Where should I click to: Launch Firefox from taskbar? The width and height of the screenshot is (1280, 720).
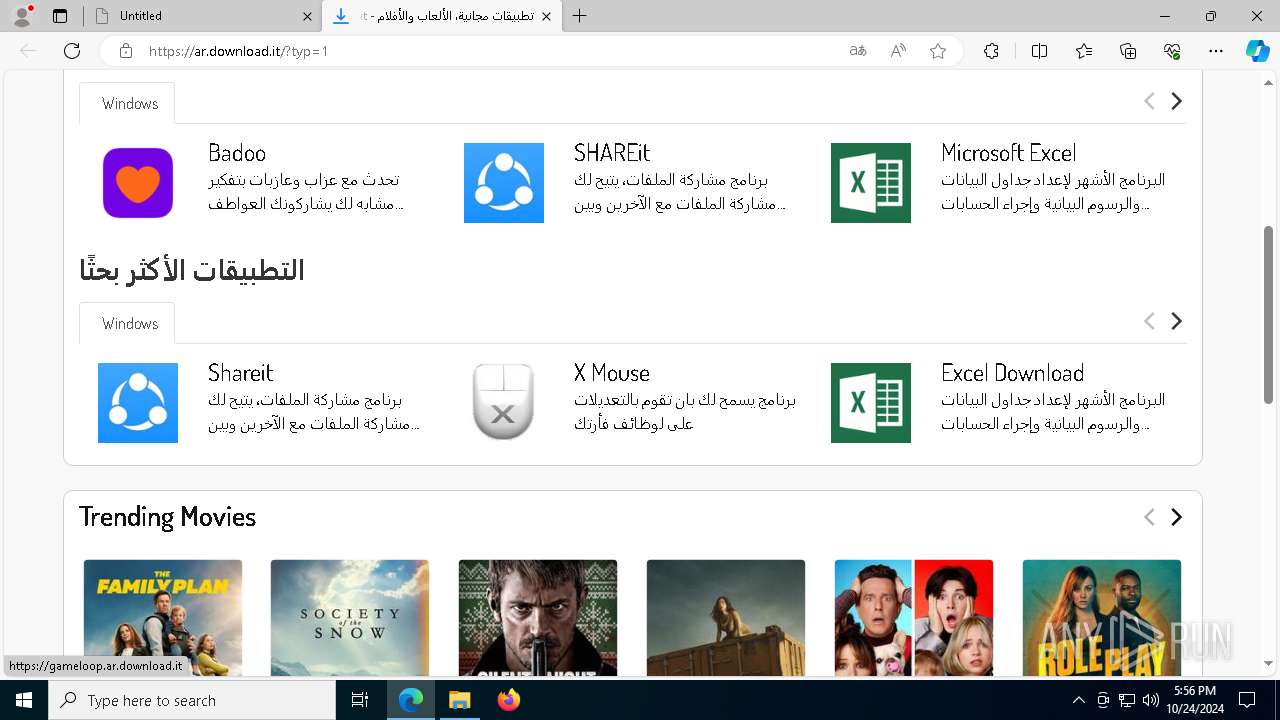(509, 700)
